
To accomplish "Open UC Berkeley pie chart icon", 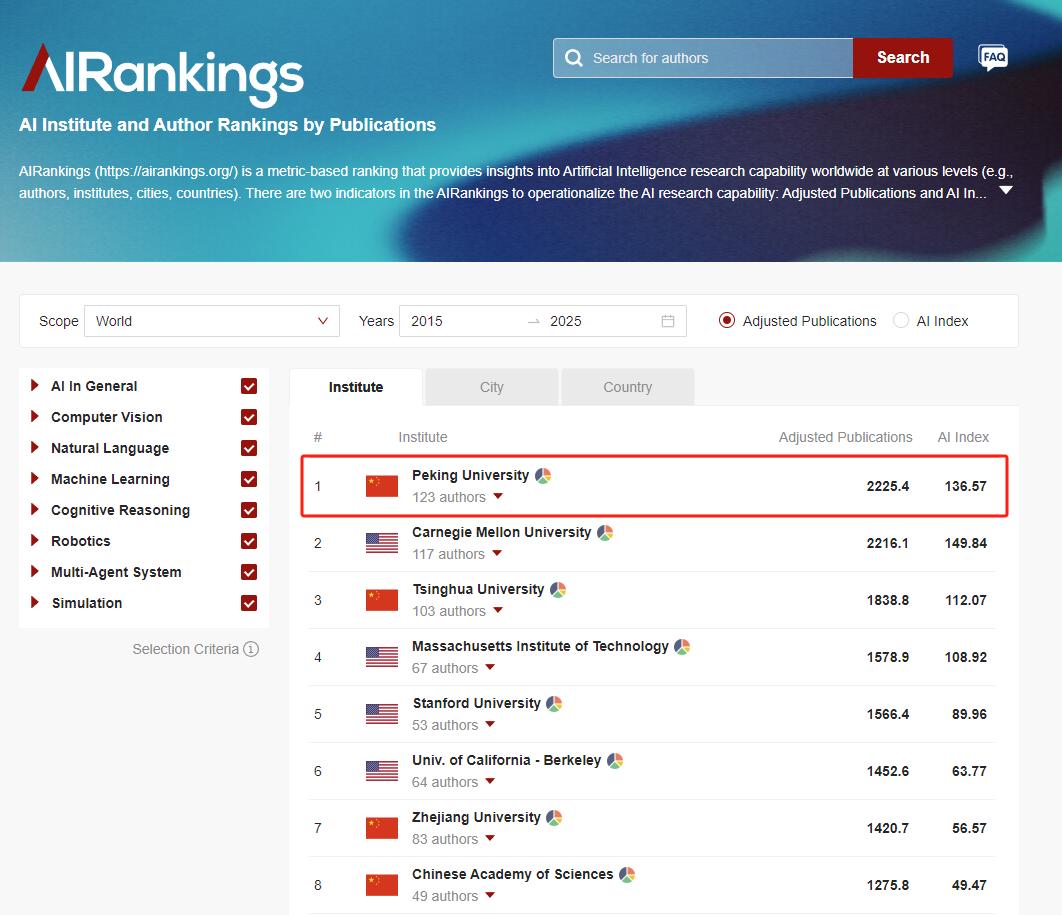I will click(615, 760).
